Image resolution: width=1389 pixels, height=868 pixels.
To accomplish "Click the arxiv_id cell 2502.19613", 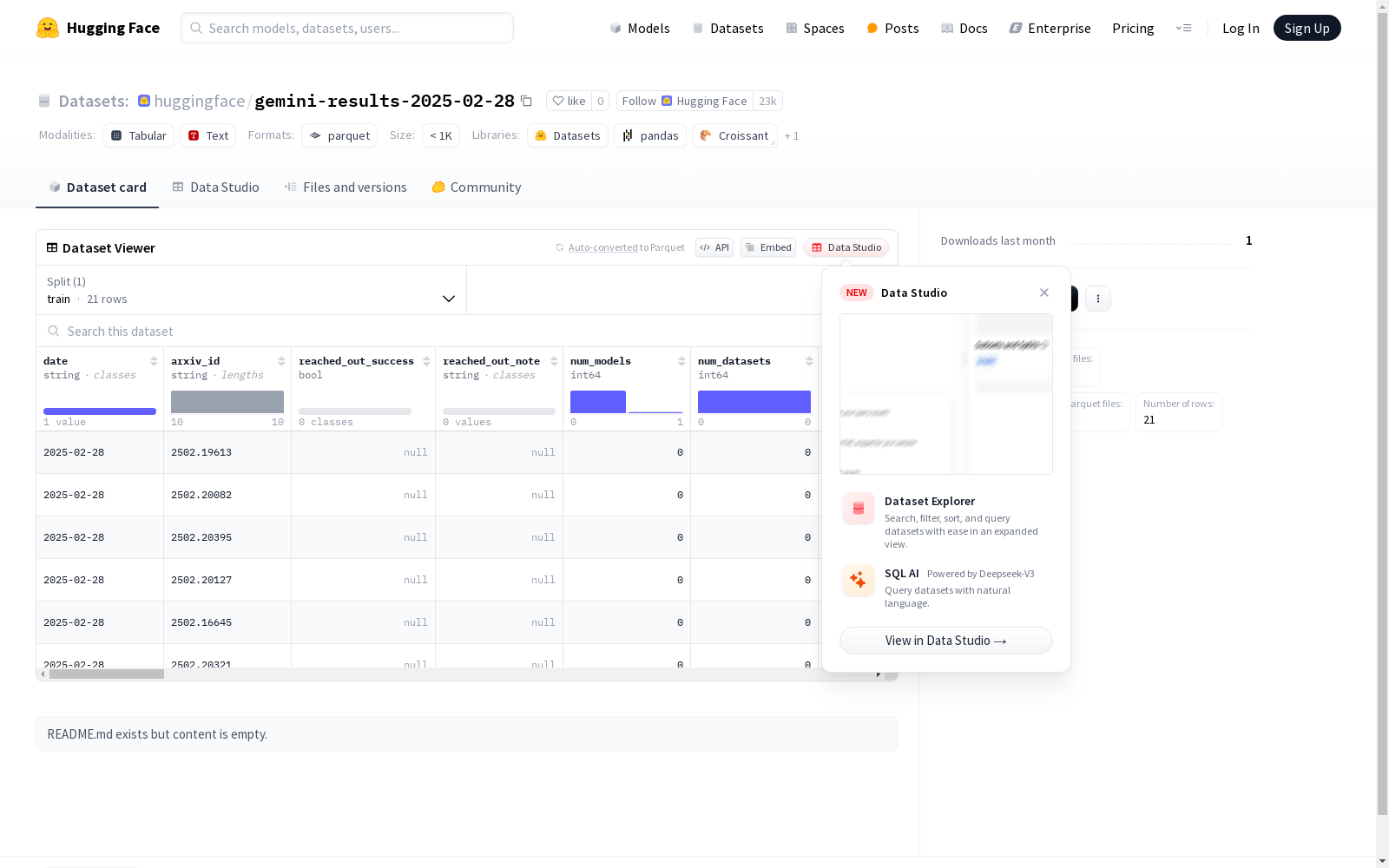I will tap(201, 452).
